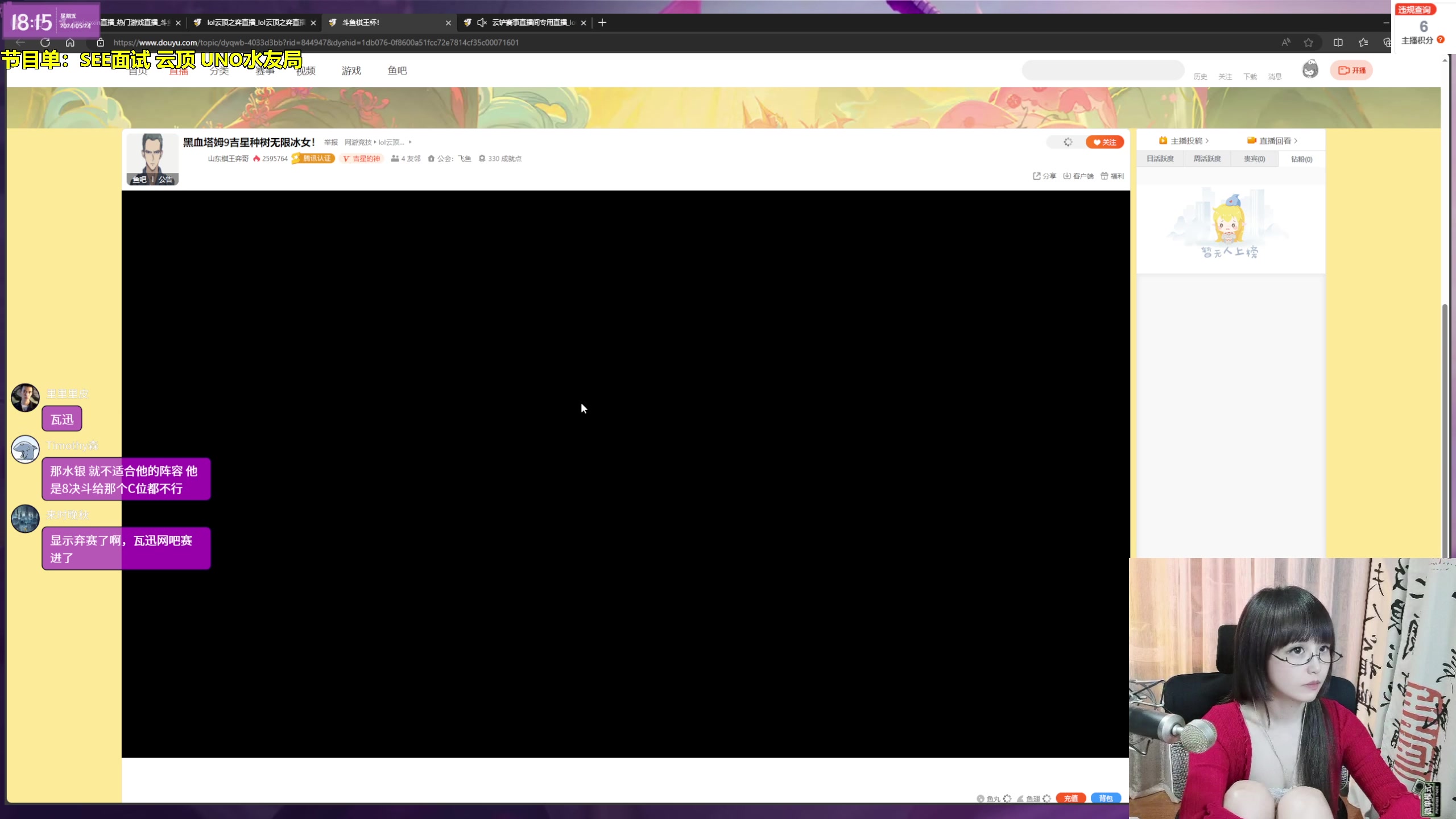Image resolution: width=1456 pixels, height=819 pixels.
Task: Go back with the browser back arrow
Action: pos(20,43)
